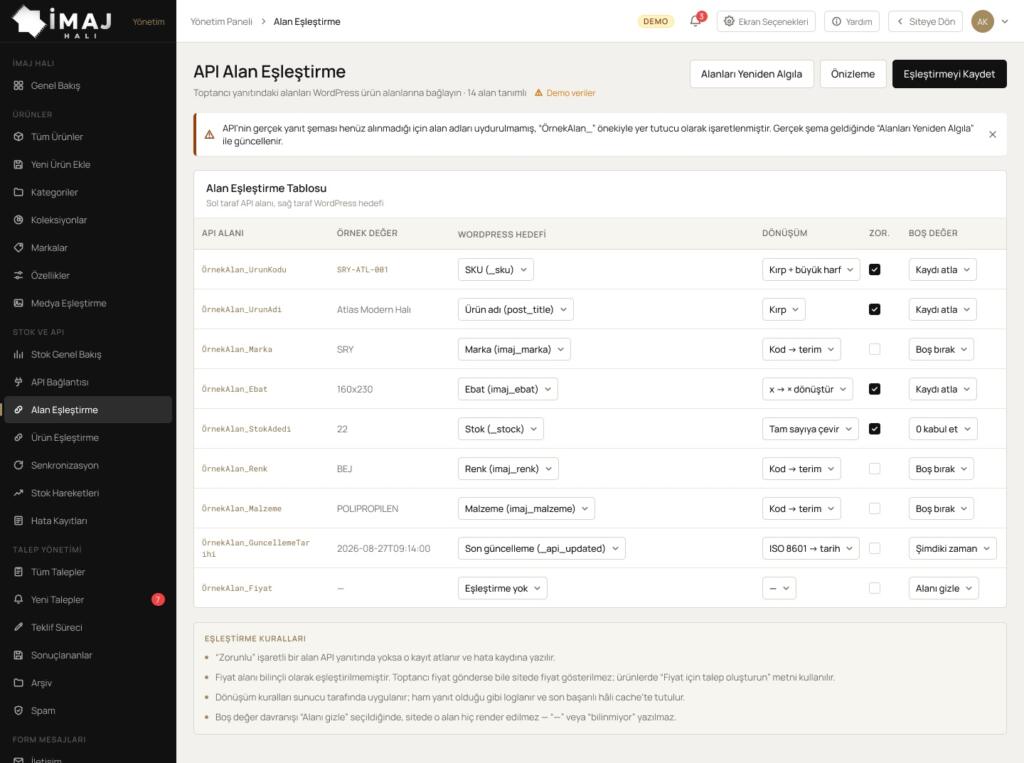The image size is (1024, 763).
Task: Dismiss the warning banner with X
Action: (992, 135)
